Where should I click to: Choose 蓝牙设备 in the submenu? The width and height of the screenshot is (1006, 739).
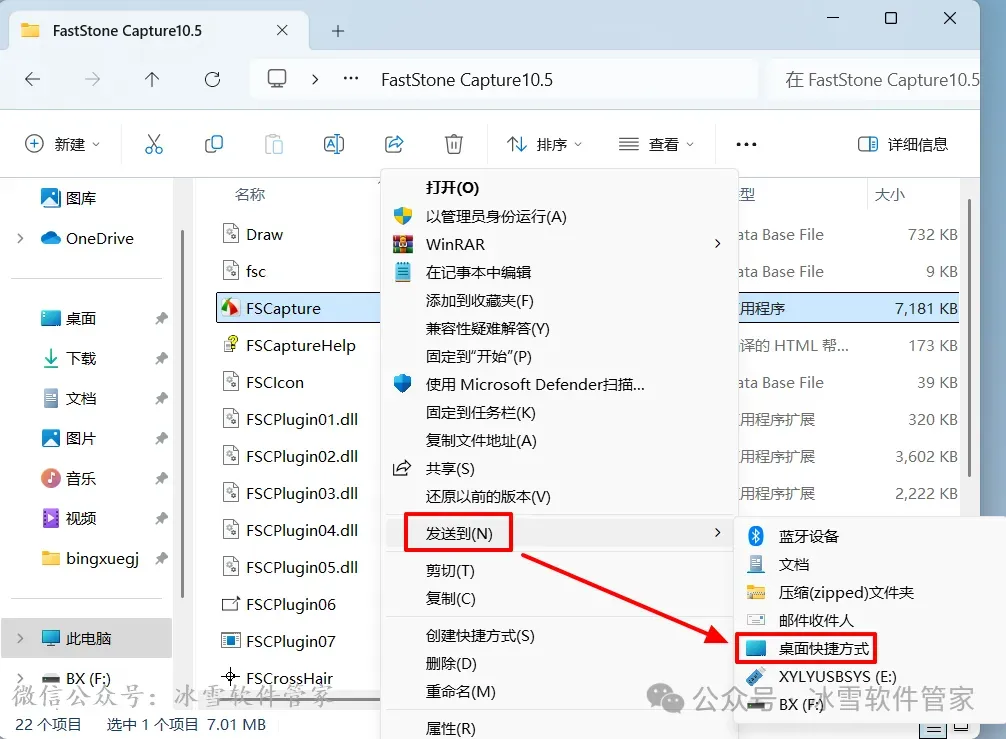tap(808, 536)
